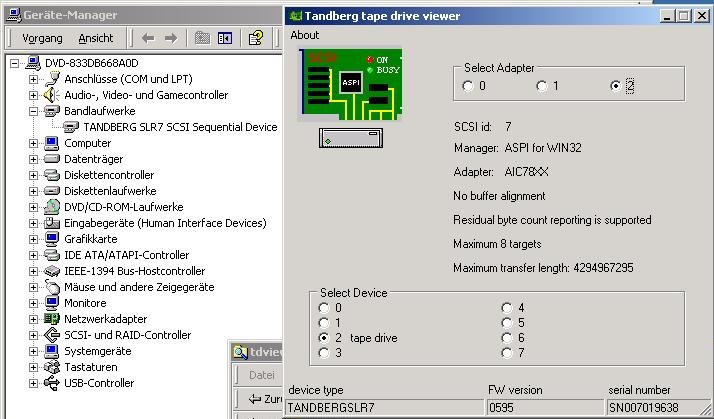The height and width of the screenshot is (419, 714).
Task: Select device 1 radio button
Action: tap(324, 323)
